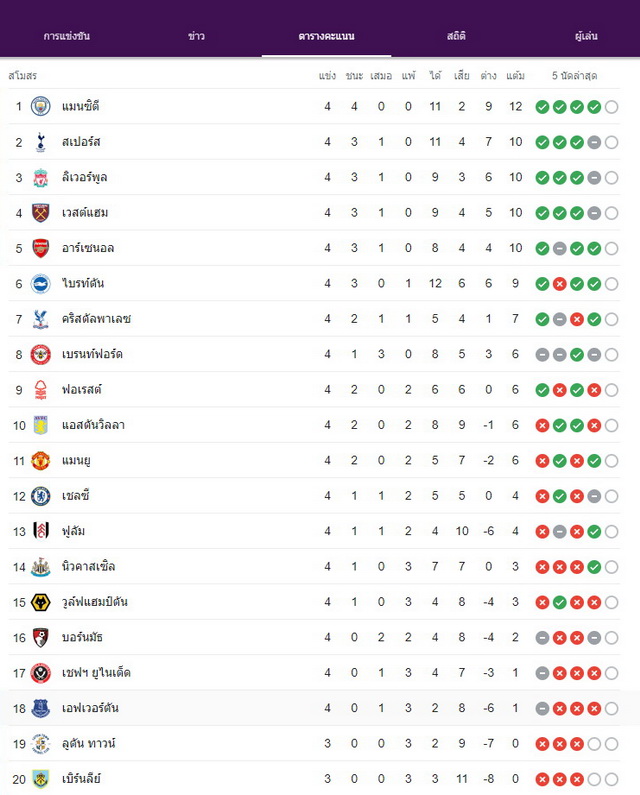640x795 pixels.
Task: Click the Arsenal club crest
Action: 41,248
